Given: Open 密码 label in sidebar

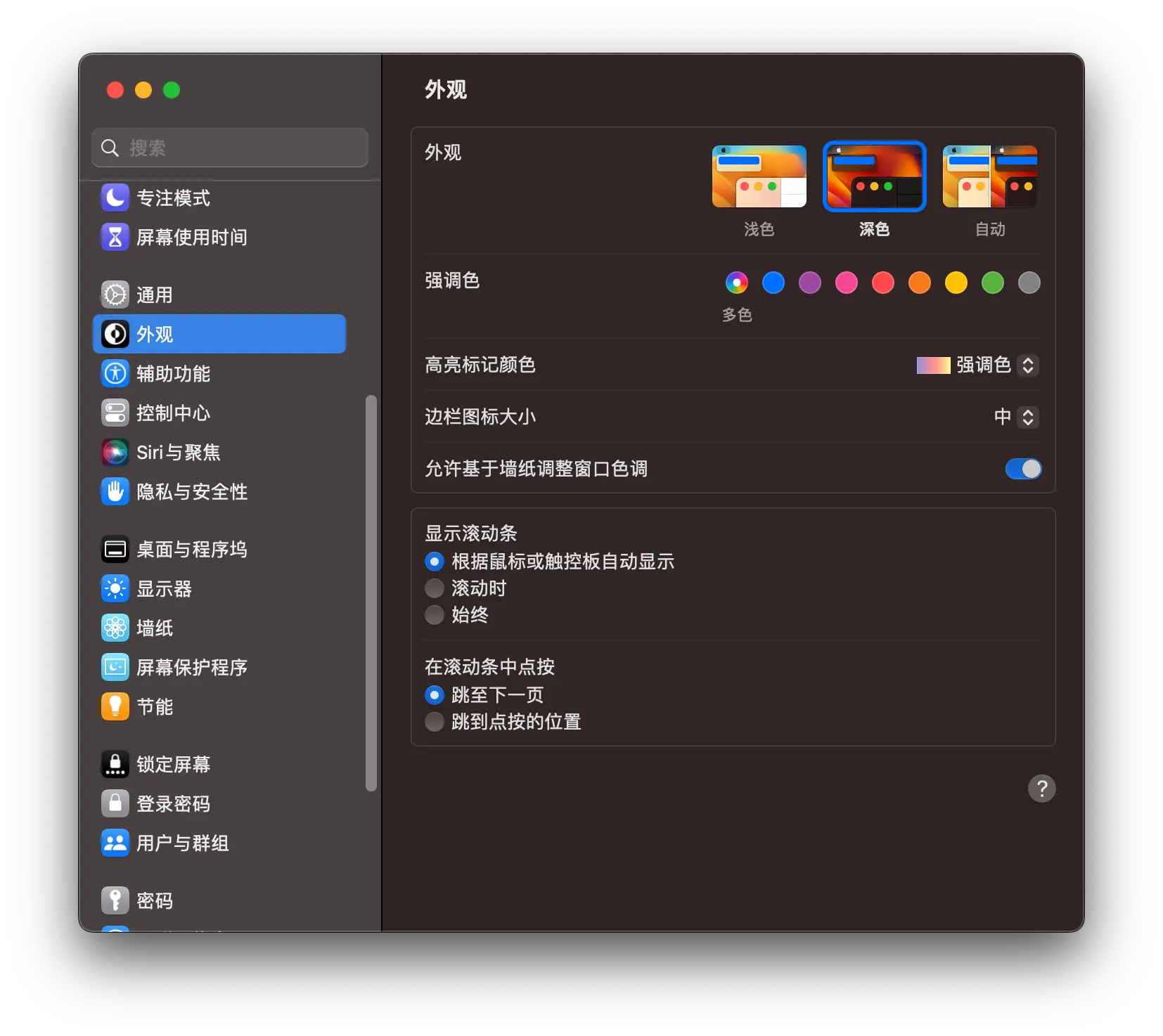Looking at the screenshot, I should point(155,901).
